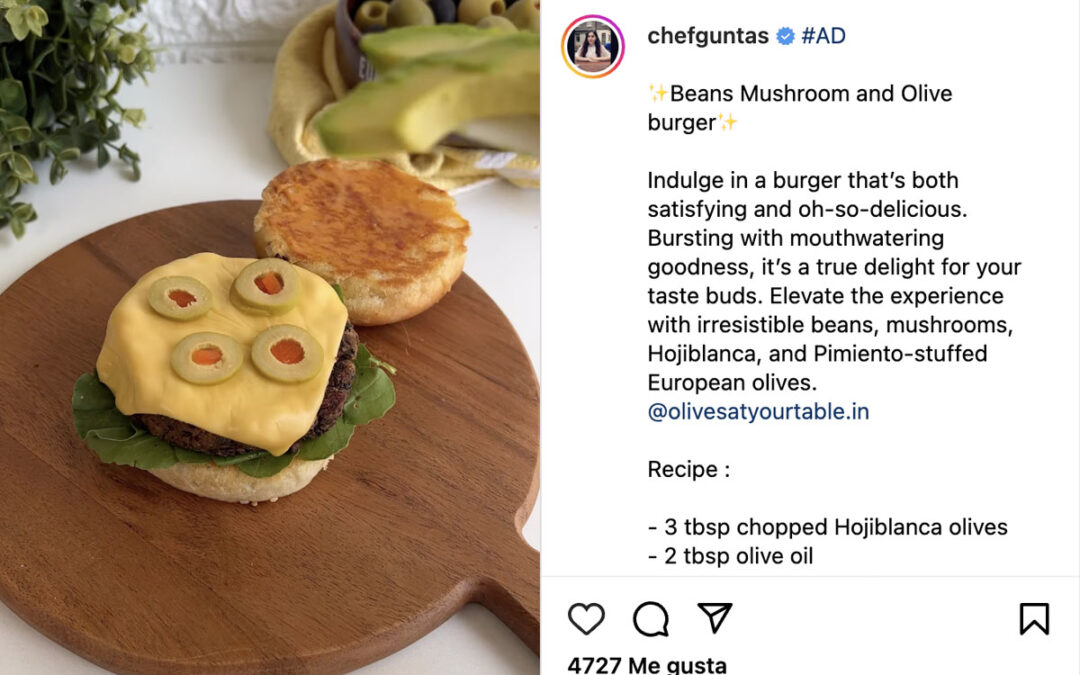This screenshot has height=675, width=1080.
Task: Open chefguntas story via the profile picture
Action: point(593,46)
